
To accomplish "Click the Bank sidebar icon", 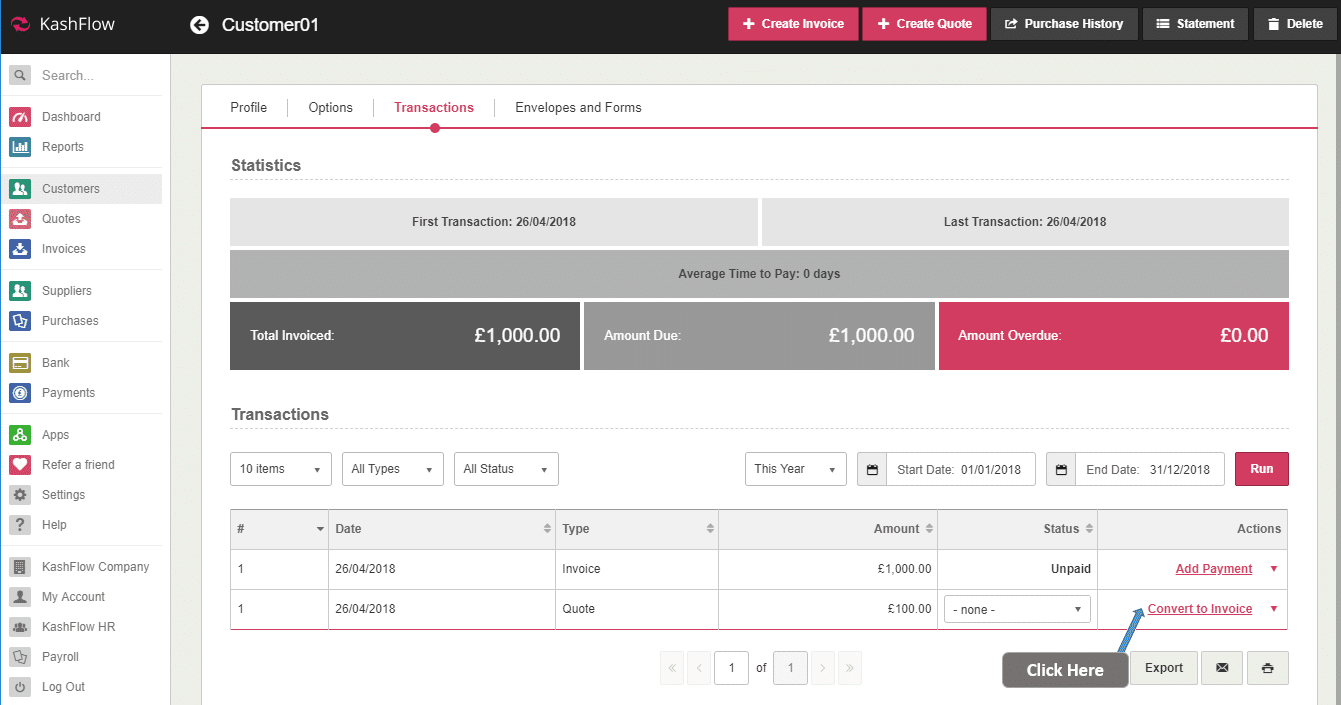I will tap(20, 363).
